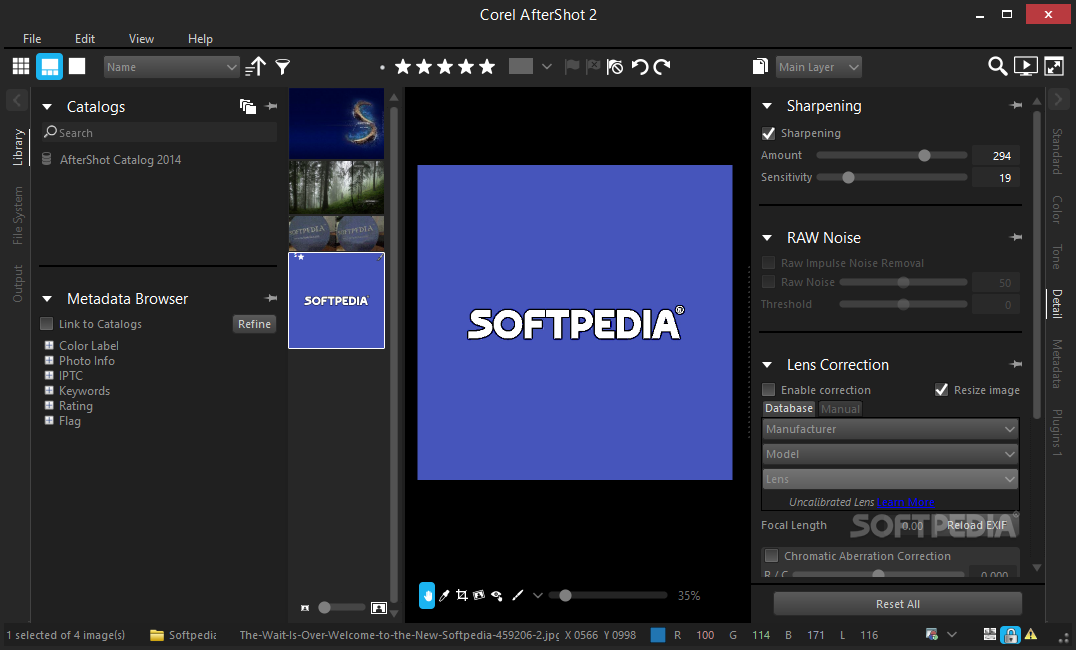Open the Name sort dropdown

click(171, 67)
